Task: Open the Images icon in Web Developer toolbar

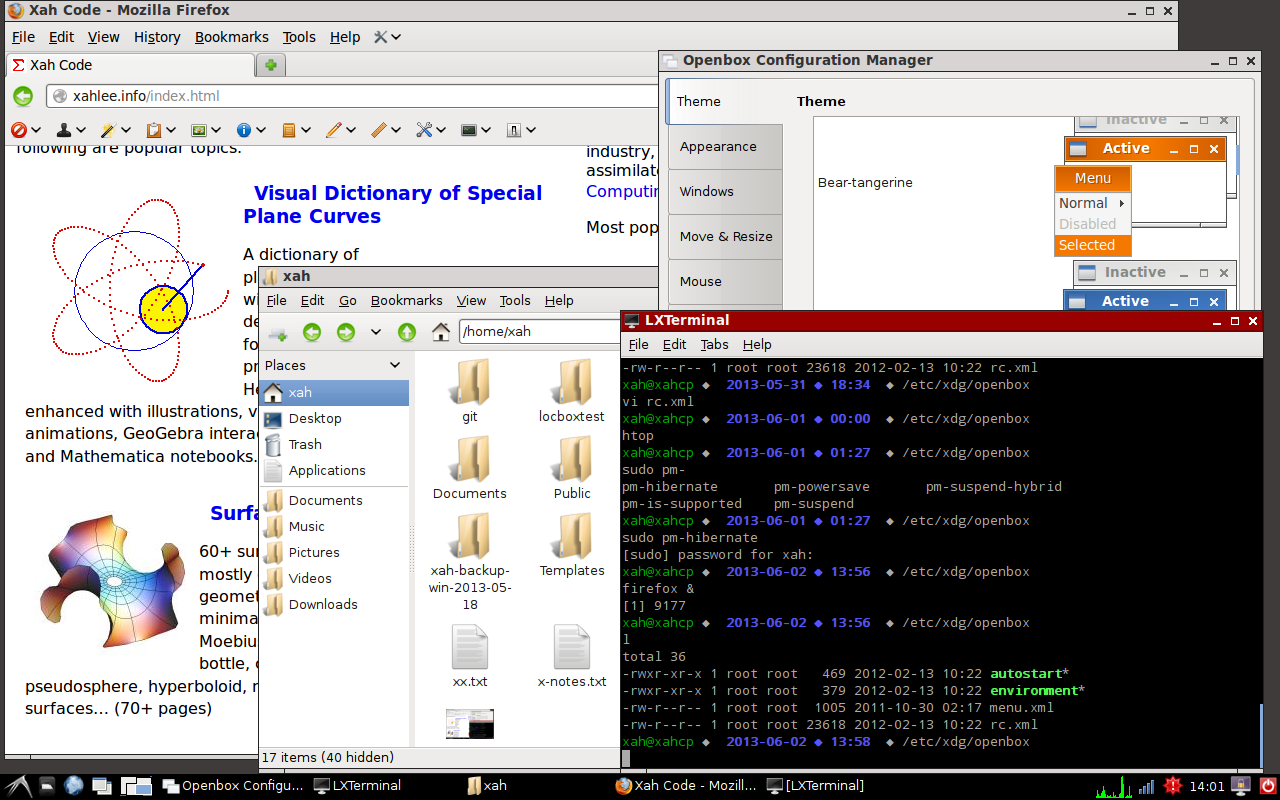Action: (x=199, y=130)
